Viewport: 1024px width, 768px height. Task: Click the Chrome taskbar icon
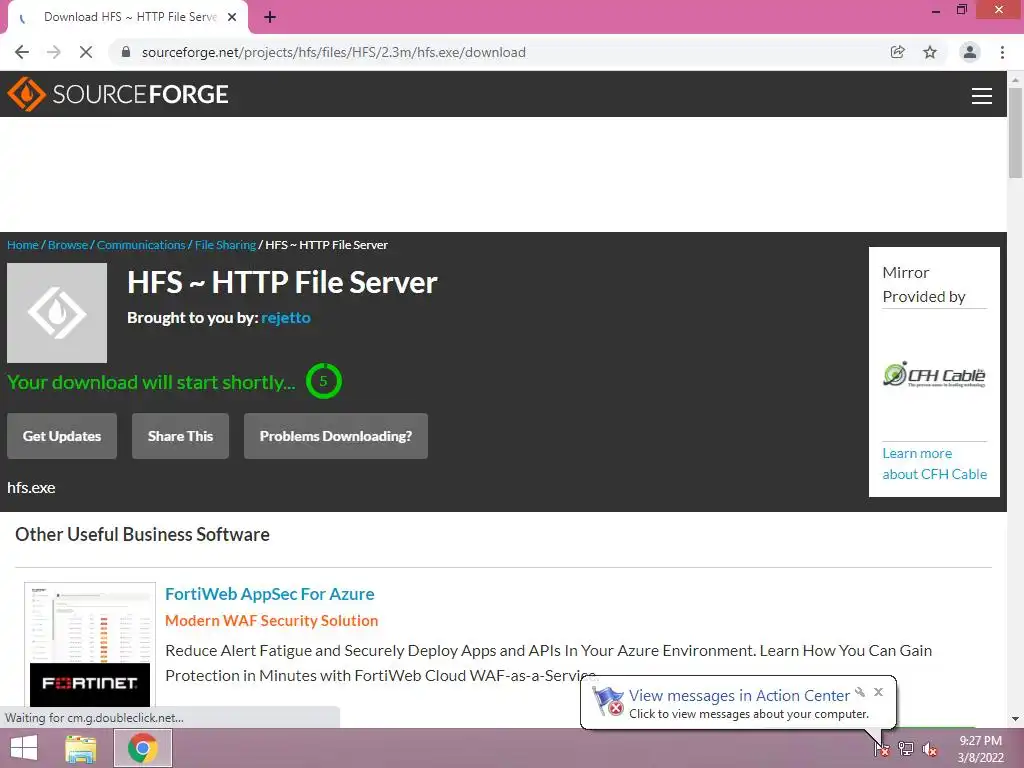coord(143,748)
